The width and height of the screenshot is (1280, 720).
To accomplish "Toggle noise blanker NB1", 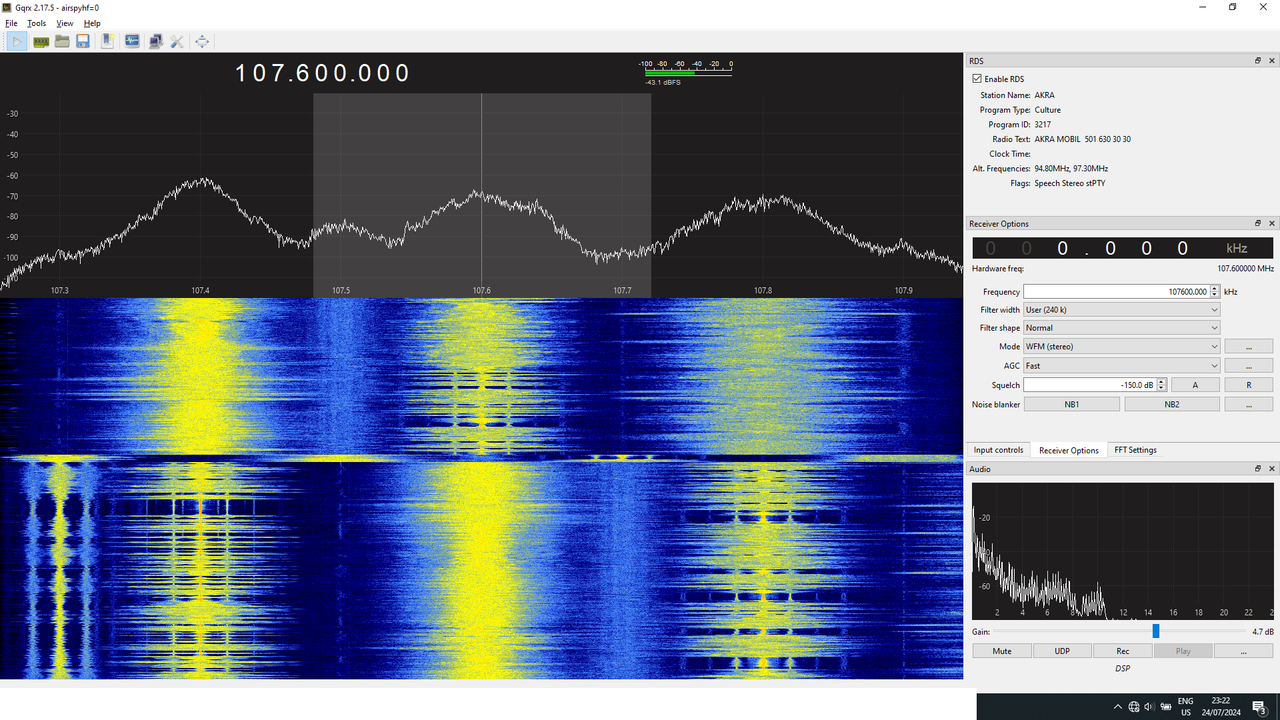I will (x=1071, y=404).
